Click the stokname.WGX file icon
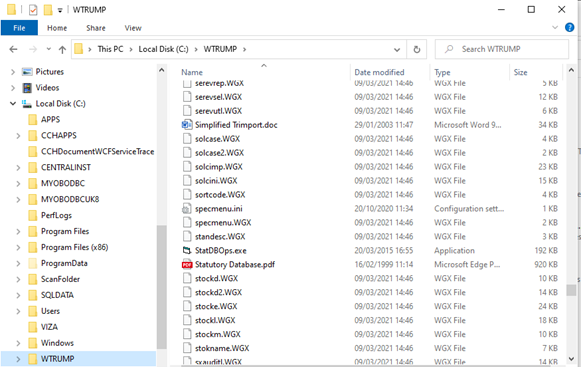This screenshot has width=581, height=367. pyautogui.click(x=187, y=348)
